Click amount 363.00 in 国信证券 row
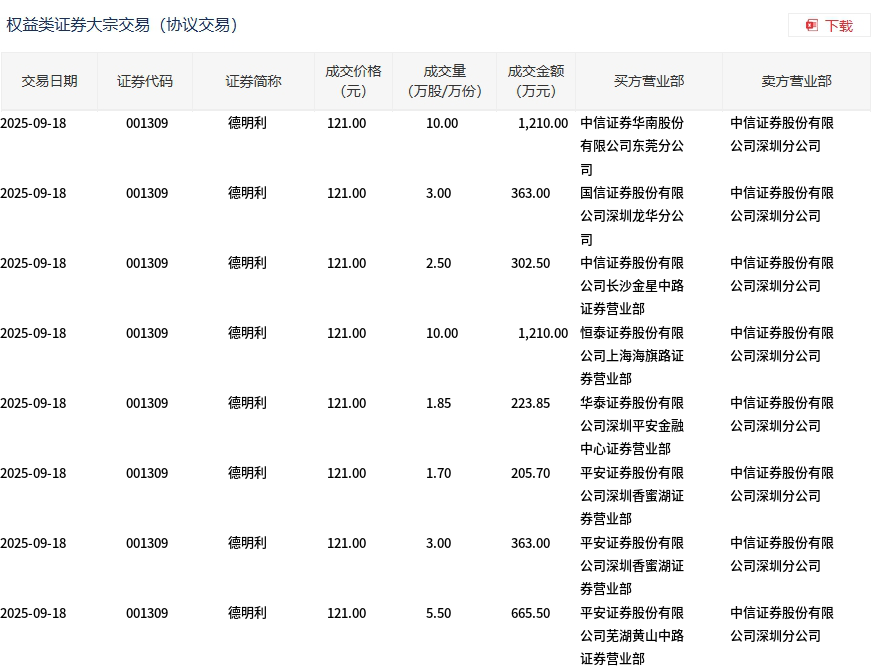 (x=531, y=194)
